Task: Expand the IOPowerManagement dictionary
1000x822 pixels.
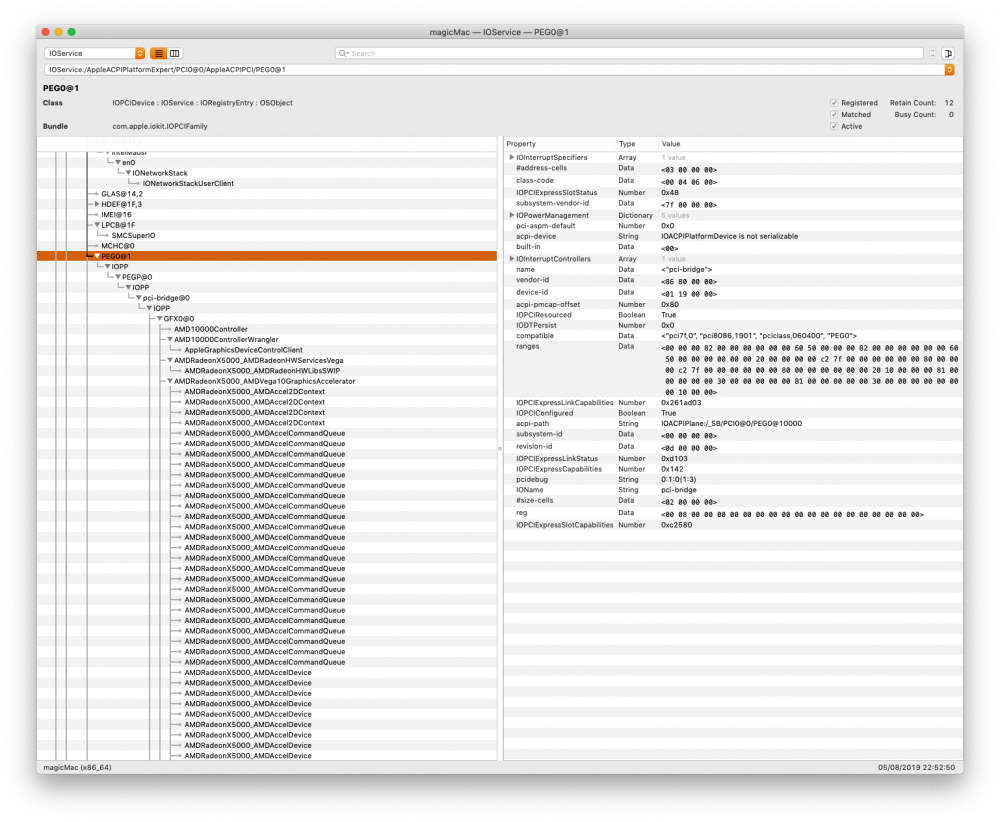Action: click(x=511, y=216)
